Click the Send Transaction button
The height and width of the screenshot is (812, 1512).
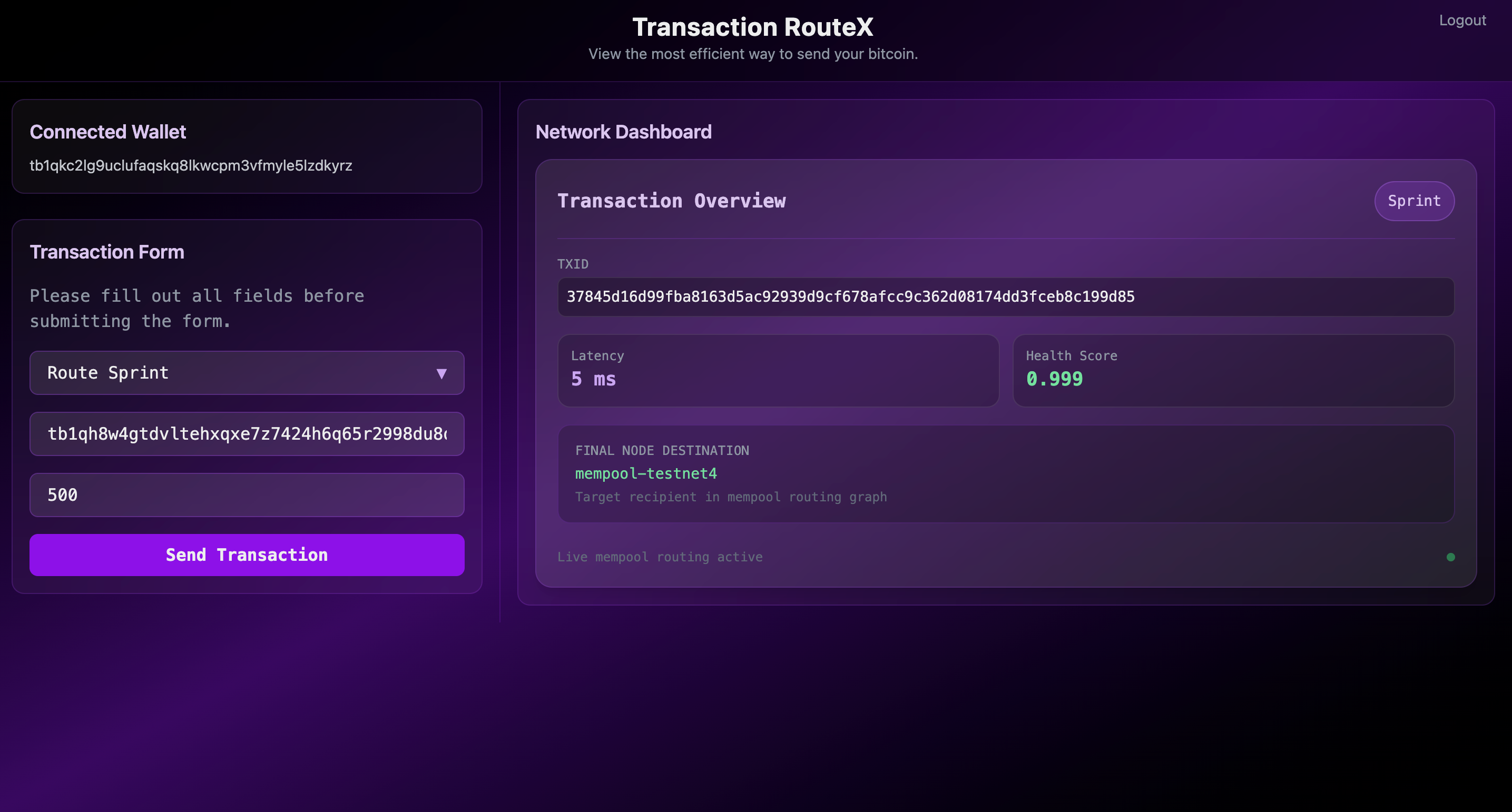point(247,554)
